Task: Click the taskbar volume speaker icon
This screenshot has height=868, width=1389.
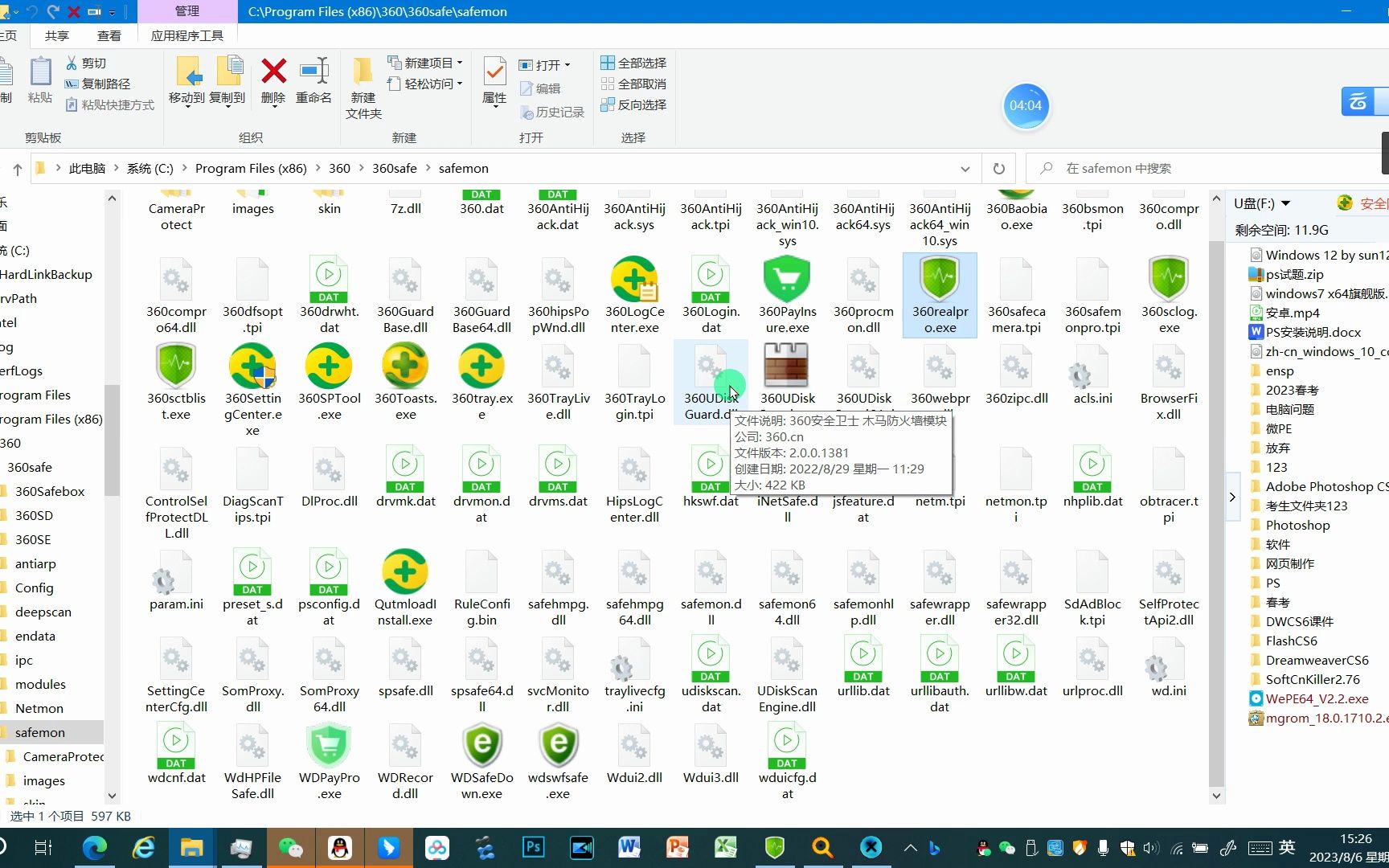Action: pyautogui.click(x=1151, y=848)
